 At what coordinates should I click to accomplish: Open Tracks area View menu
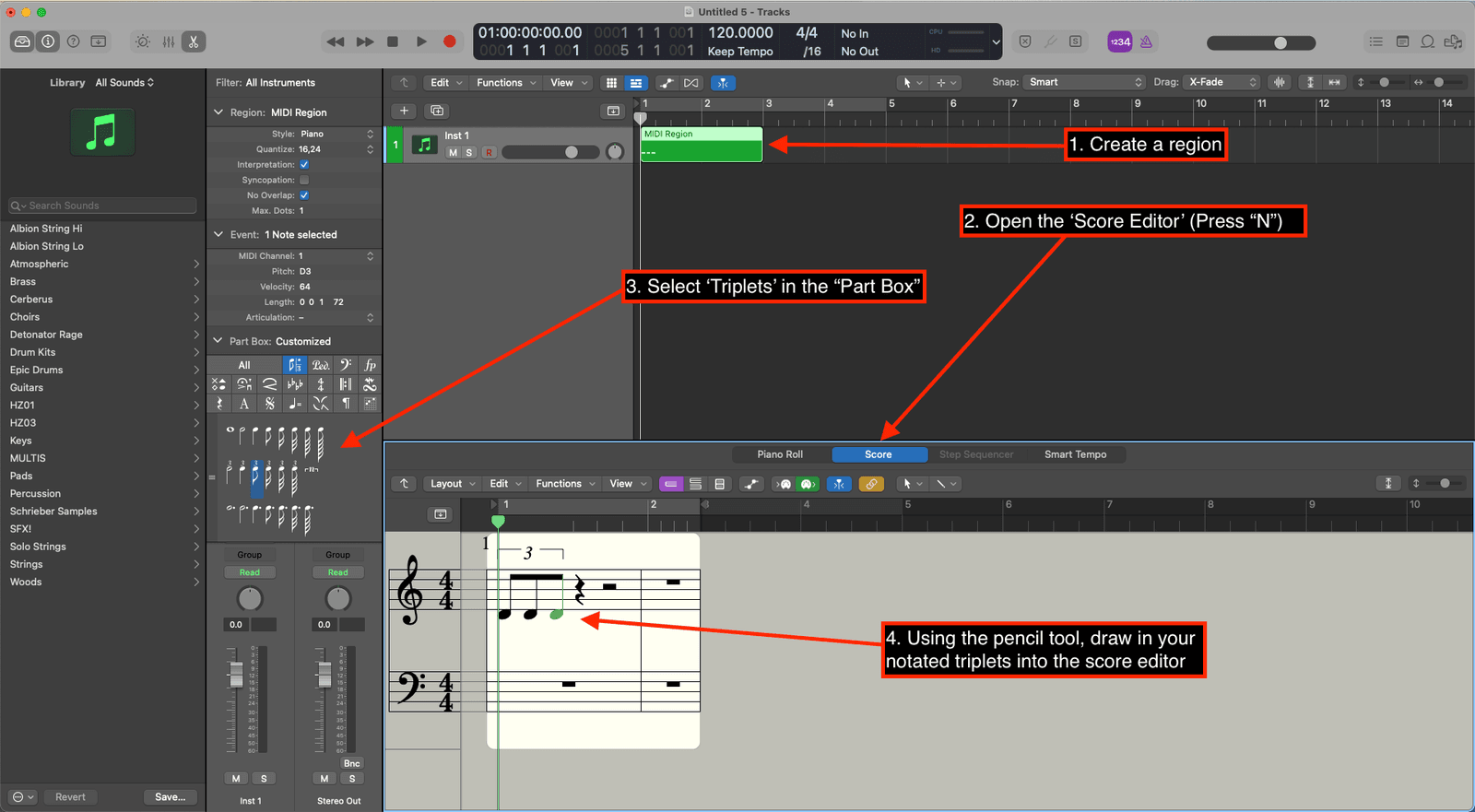[568, 83]
